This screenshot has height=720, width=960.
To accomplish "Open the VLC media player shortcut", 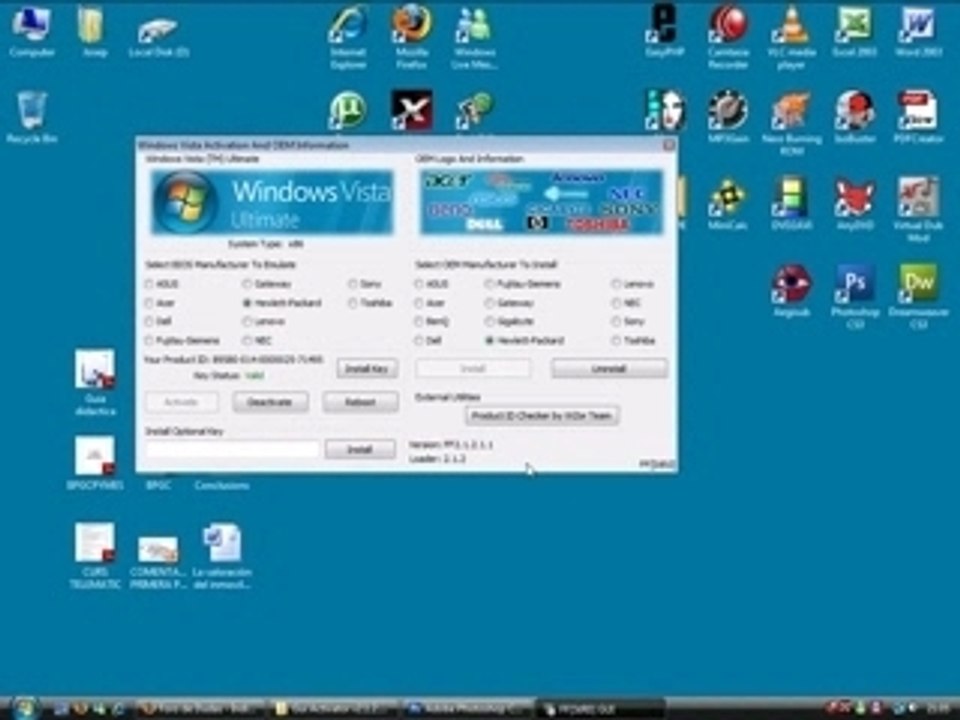I will [791, 37].
